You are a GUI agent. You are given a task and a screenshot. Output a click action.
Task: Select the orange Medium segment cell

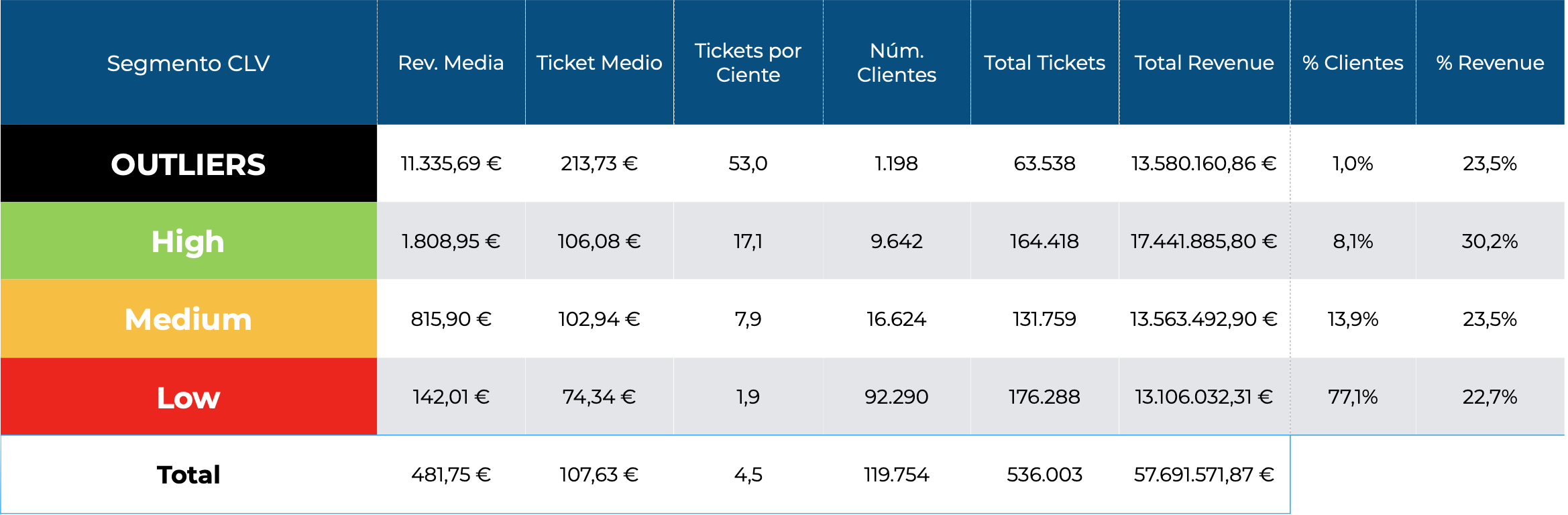(x=188, y=319)
